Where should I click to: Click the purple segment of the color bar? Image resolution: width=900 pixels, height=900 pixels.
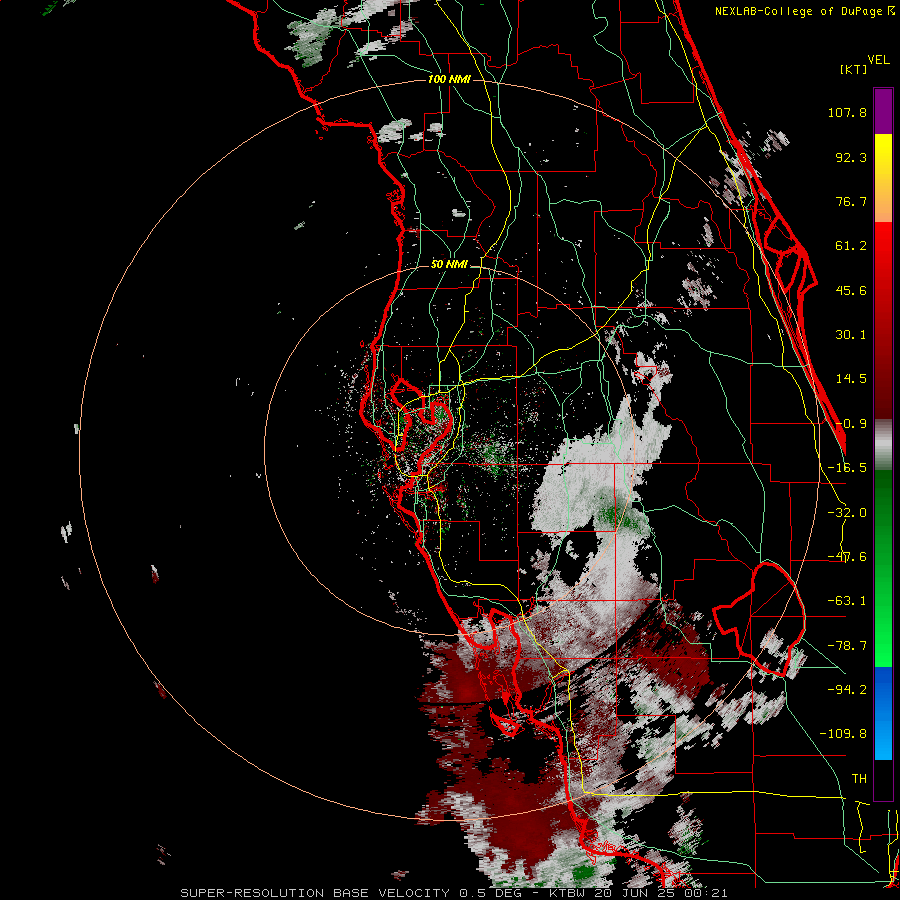(883, 111)
